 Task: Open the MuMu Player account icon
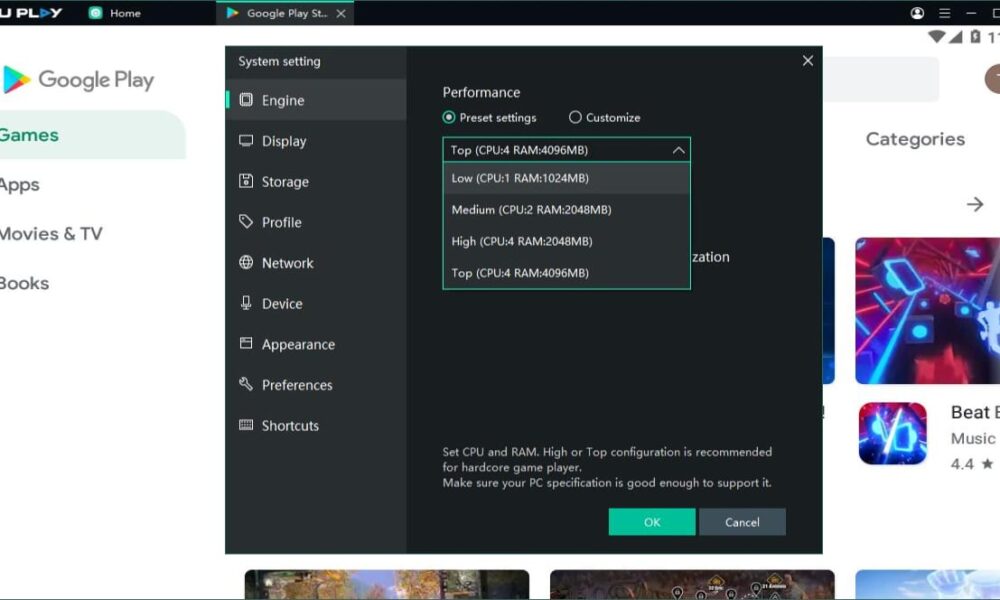[915, 13]
